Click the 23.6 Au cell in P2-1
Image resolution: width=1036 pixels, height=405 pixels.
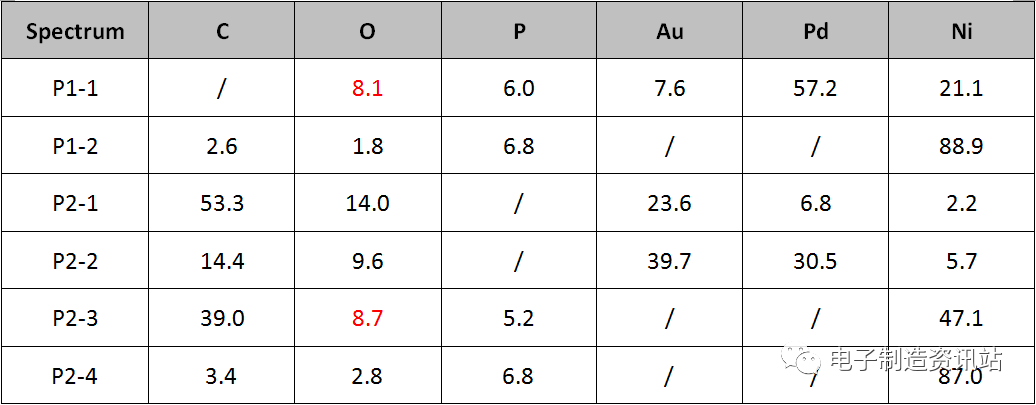tap(670, 203)
